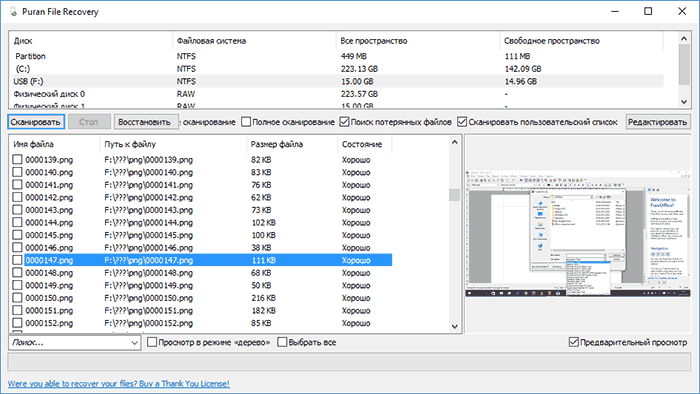The height and width of the screenshot is (394, 700).
Task: Select file name 0000148.png
Action: pos(49,273)
